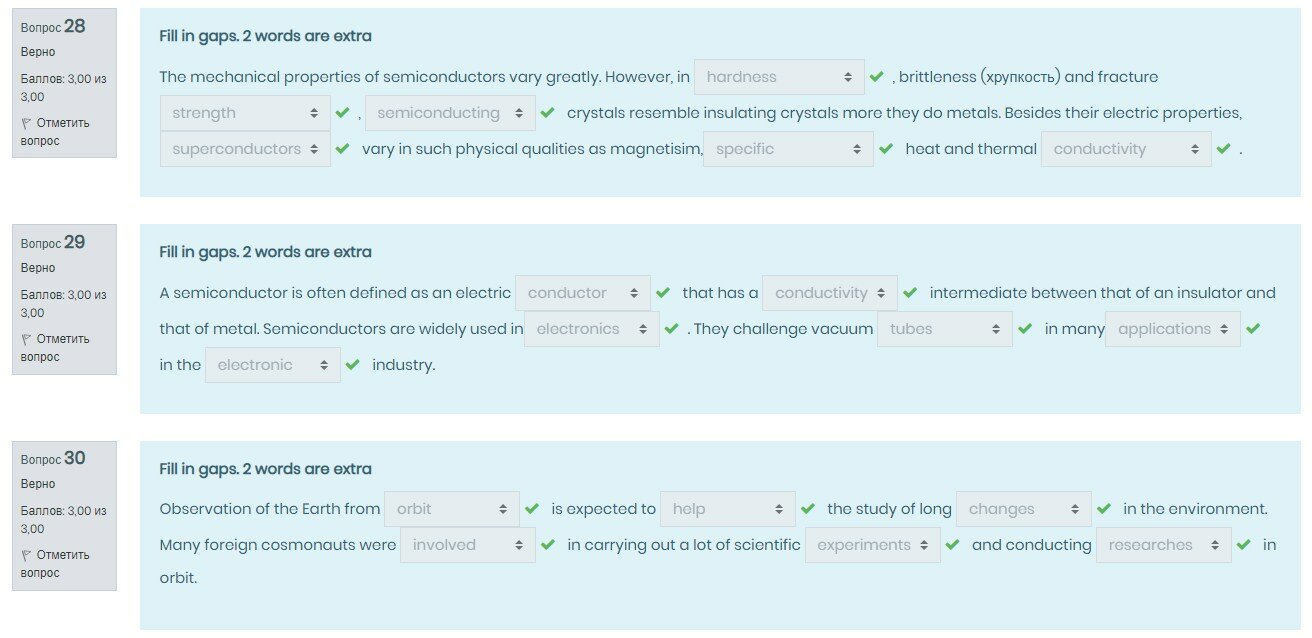1312x638 pixels.
Task: Click green checkmark after 'superconductors' dropdown
Action: pos(342,149)
